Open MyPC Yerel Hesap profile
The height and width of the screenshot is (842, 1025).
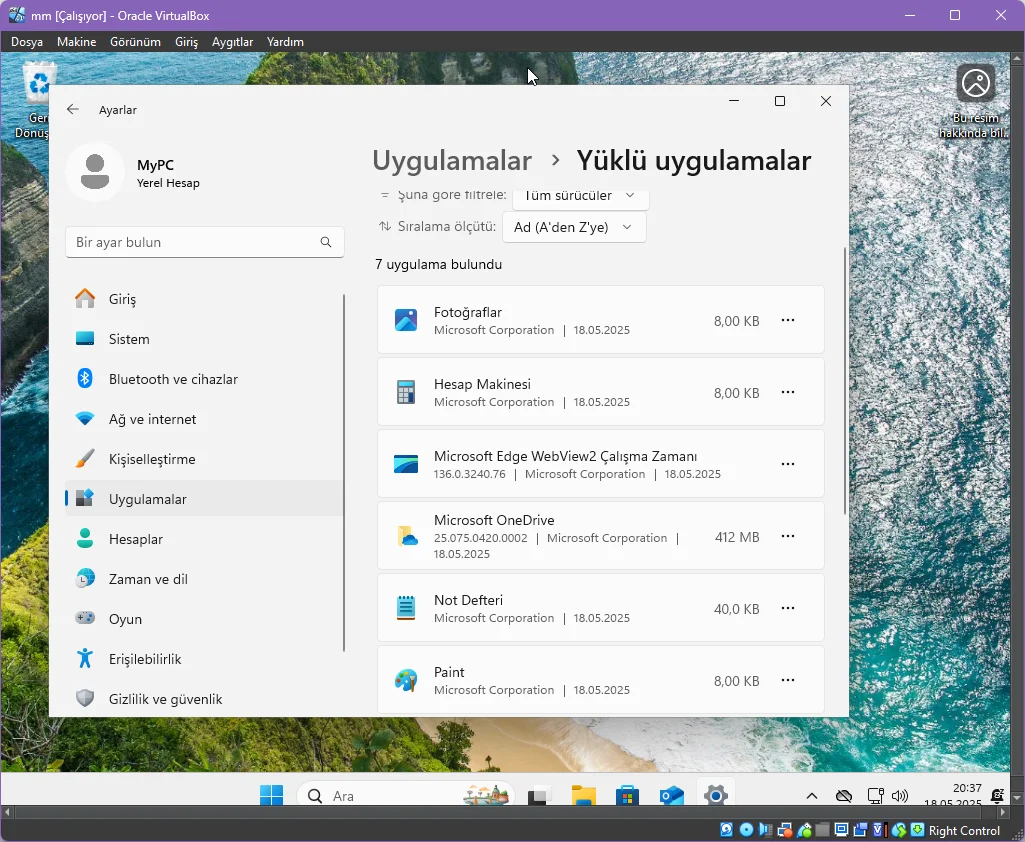tap(134, 173)
